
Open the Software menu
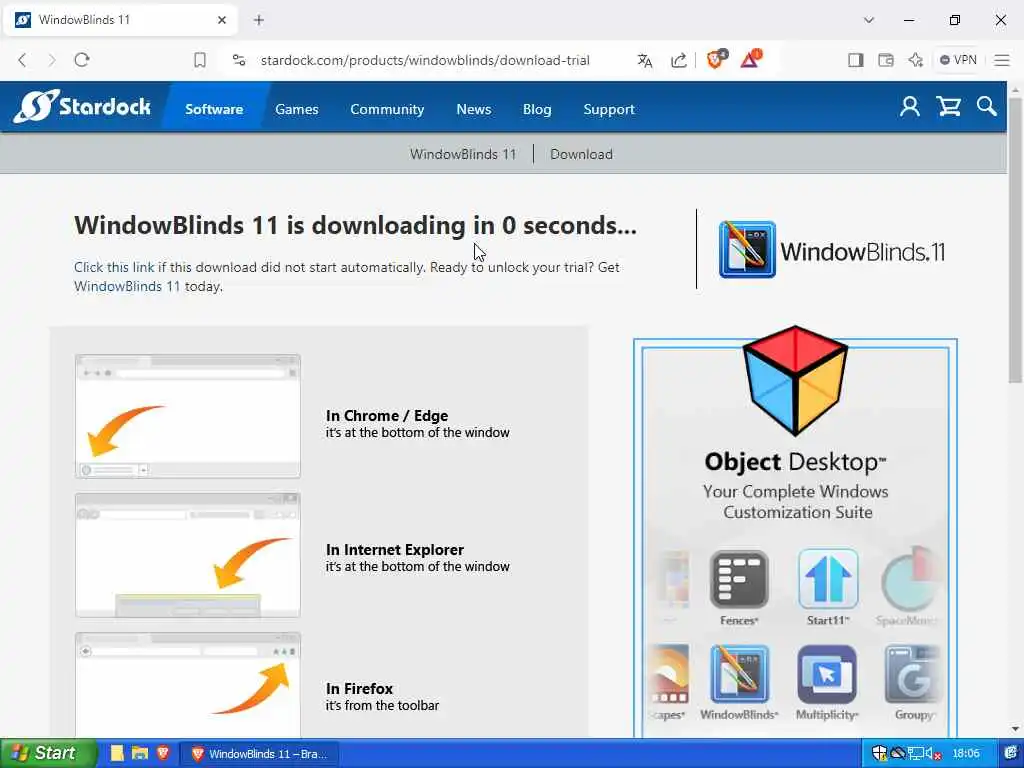click(214, 109)
